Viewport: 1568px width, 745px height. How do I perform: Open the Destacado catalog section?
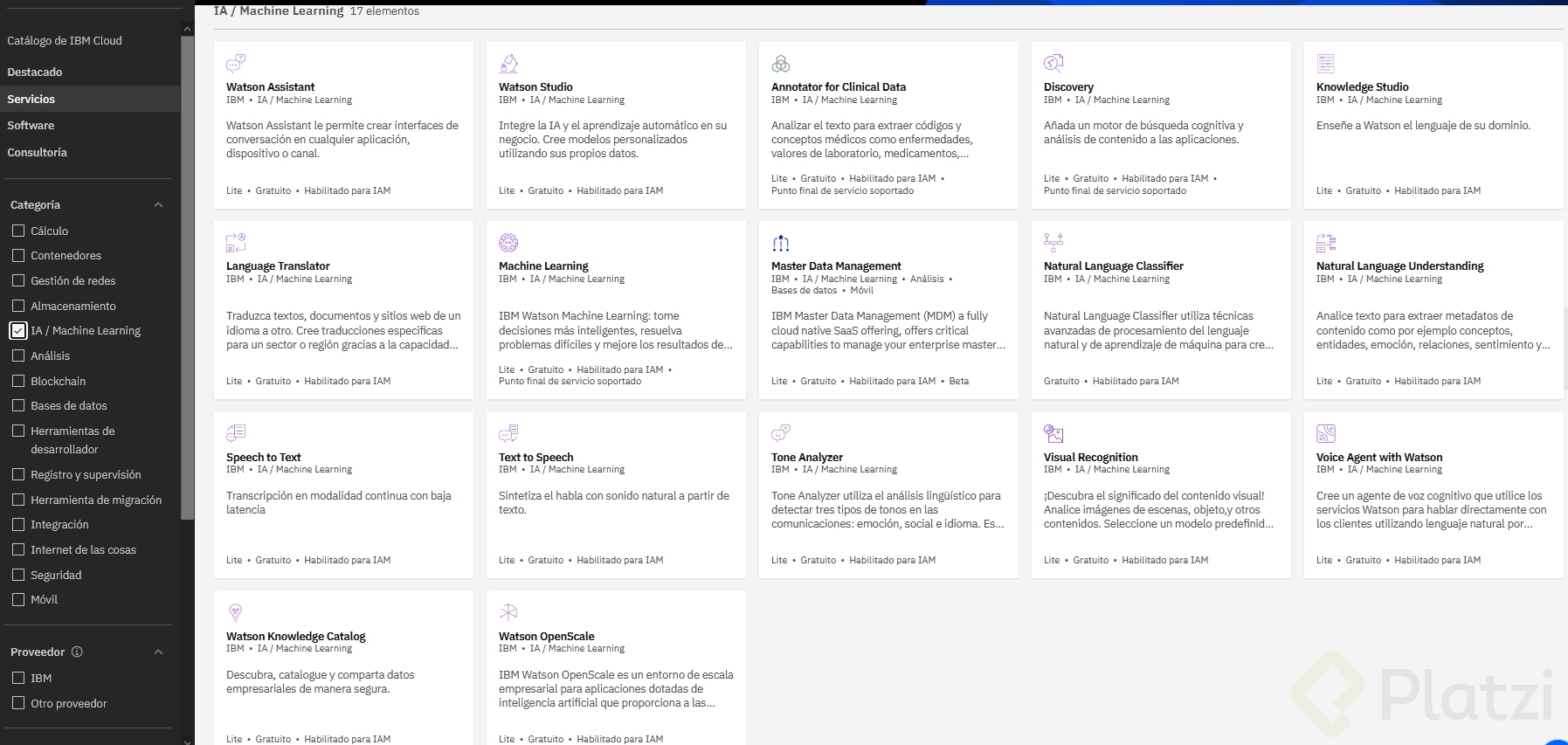(x=35, y=72)
